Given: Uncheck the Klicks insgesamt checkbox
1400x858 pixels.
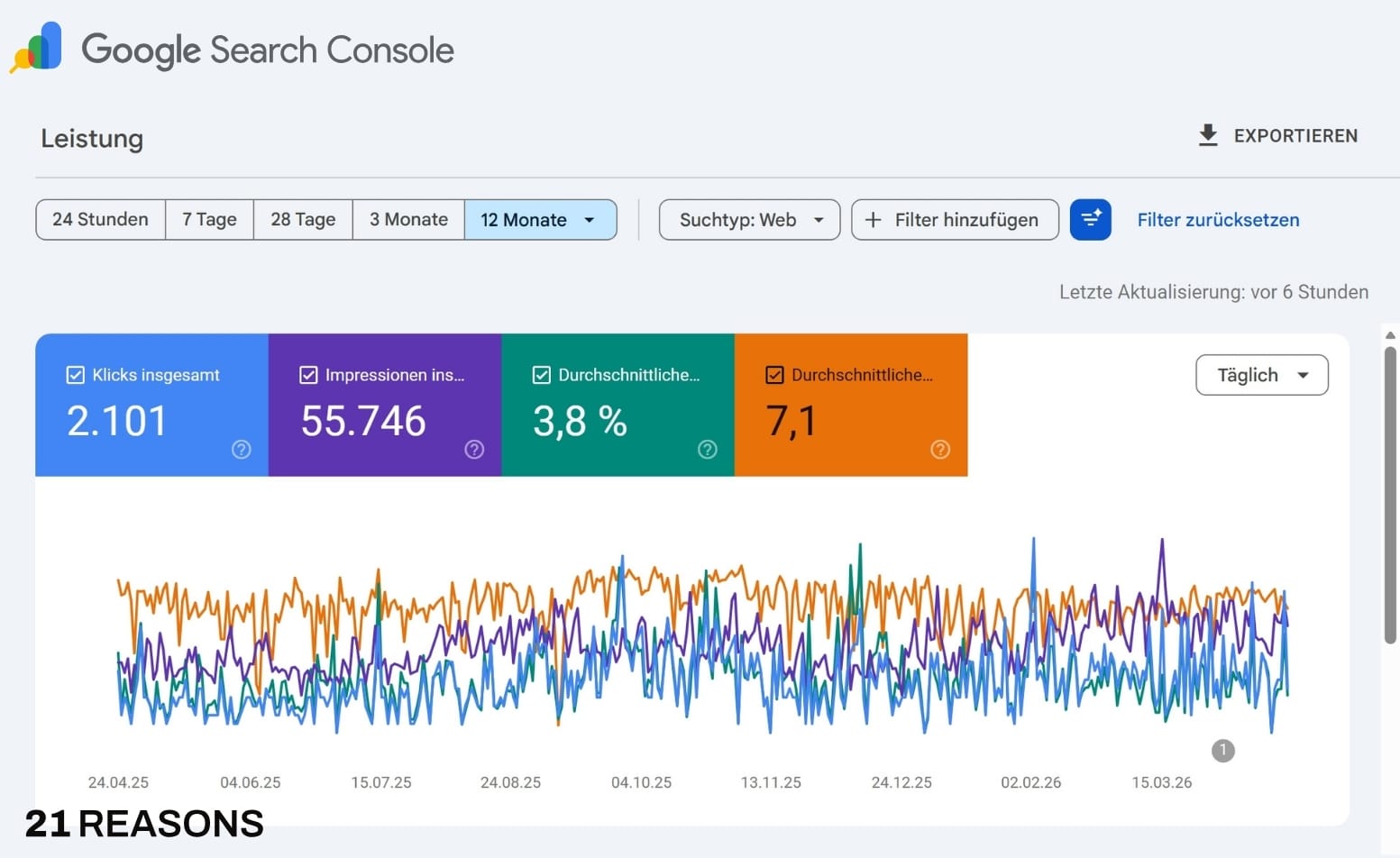Looking at the screenshot, I should (76, 375).
